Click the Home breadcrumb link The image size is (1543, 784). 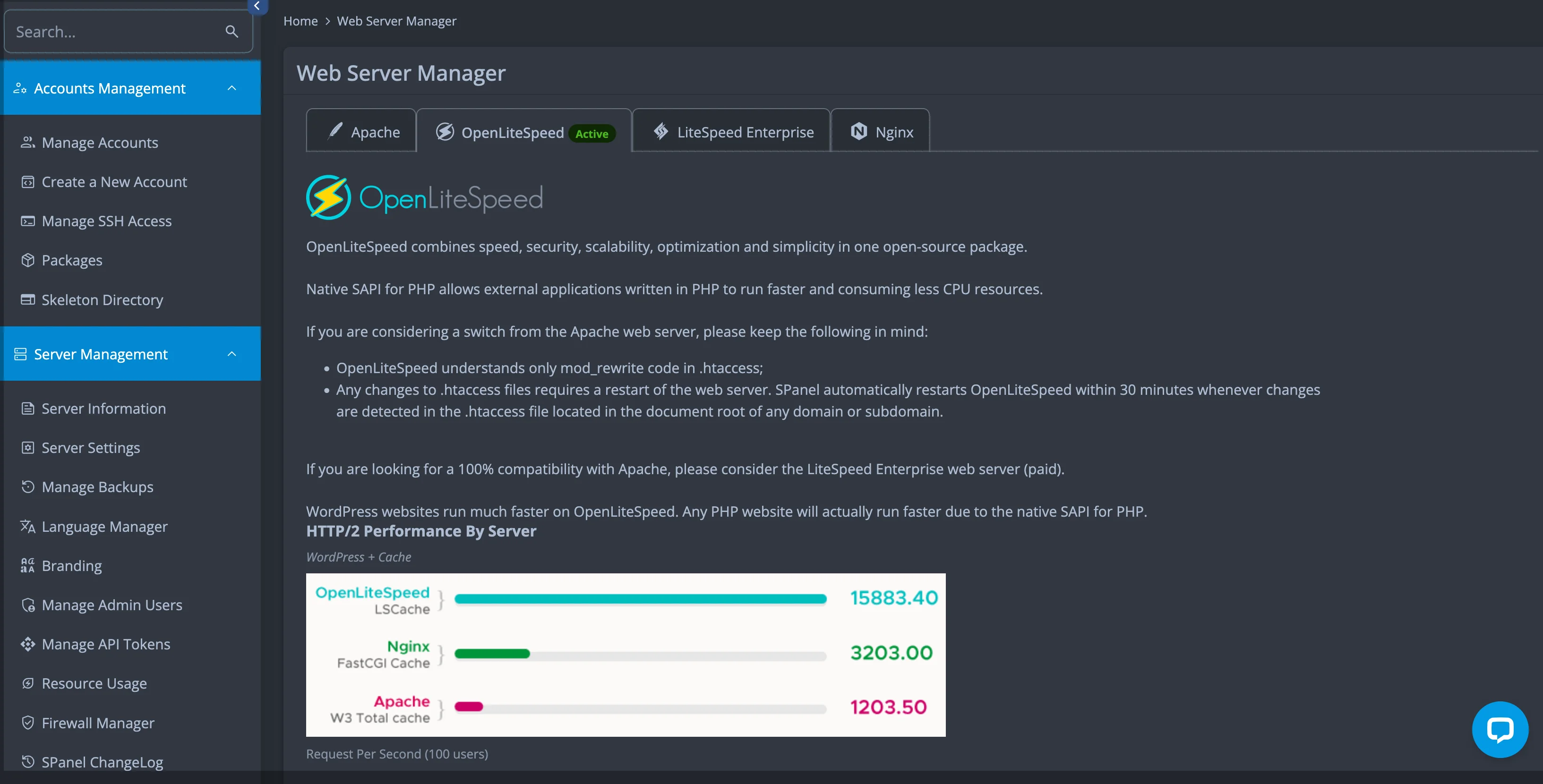(x=300, y=21)
